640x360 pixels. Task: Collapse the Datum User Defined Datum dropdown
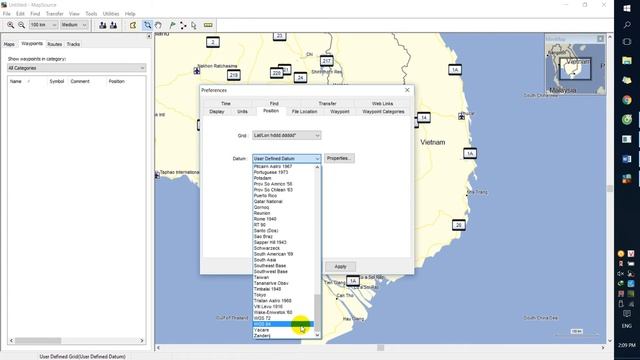[x=287, y=158]
